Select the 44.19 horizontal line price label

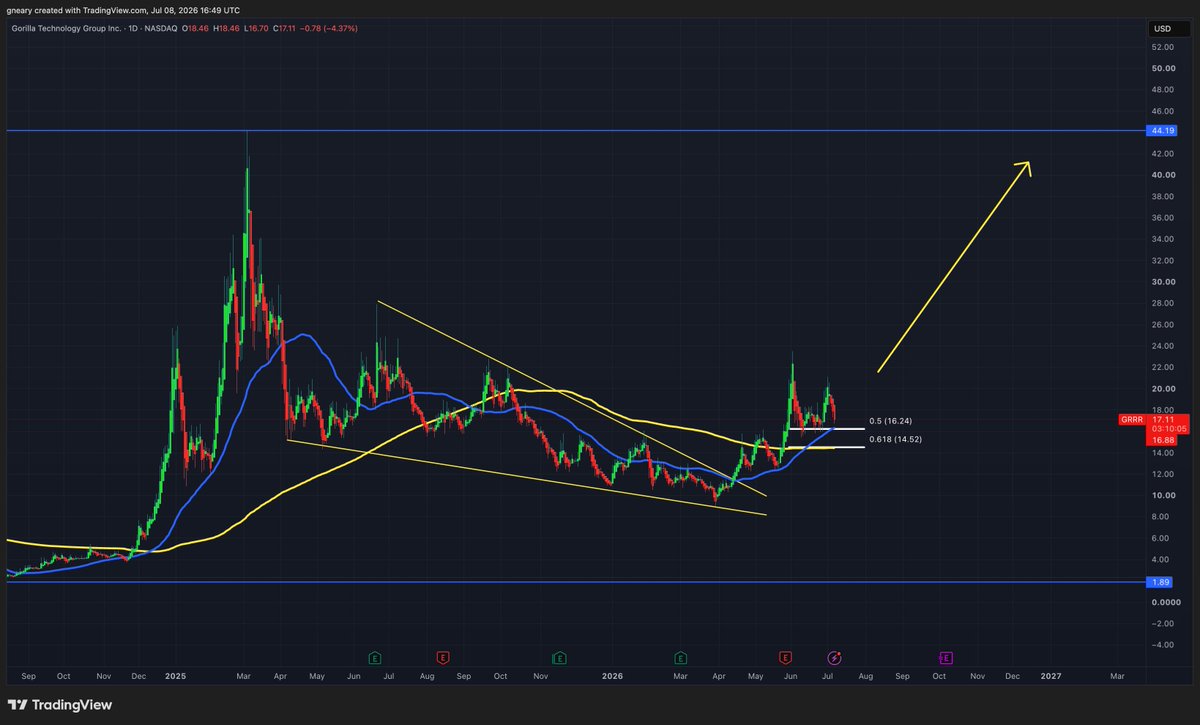(1162, 131)
